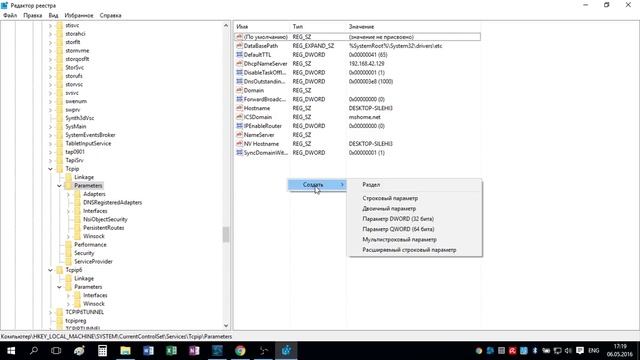640x360 pixels.
Task: Choose Расширяемый строковый параметр option
Action: [x=409, y=250]
